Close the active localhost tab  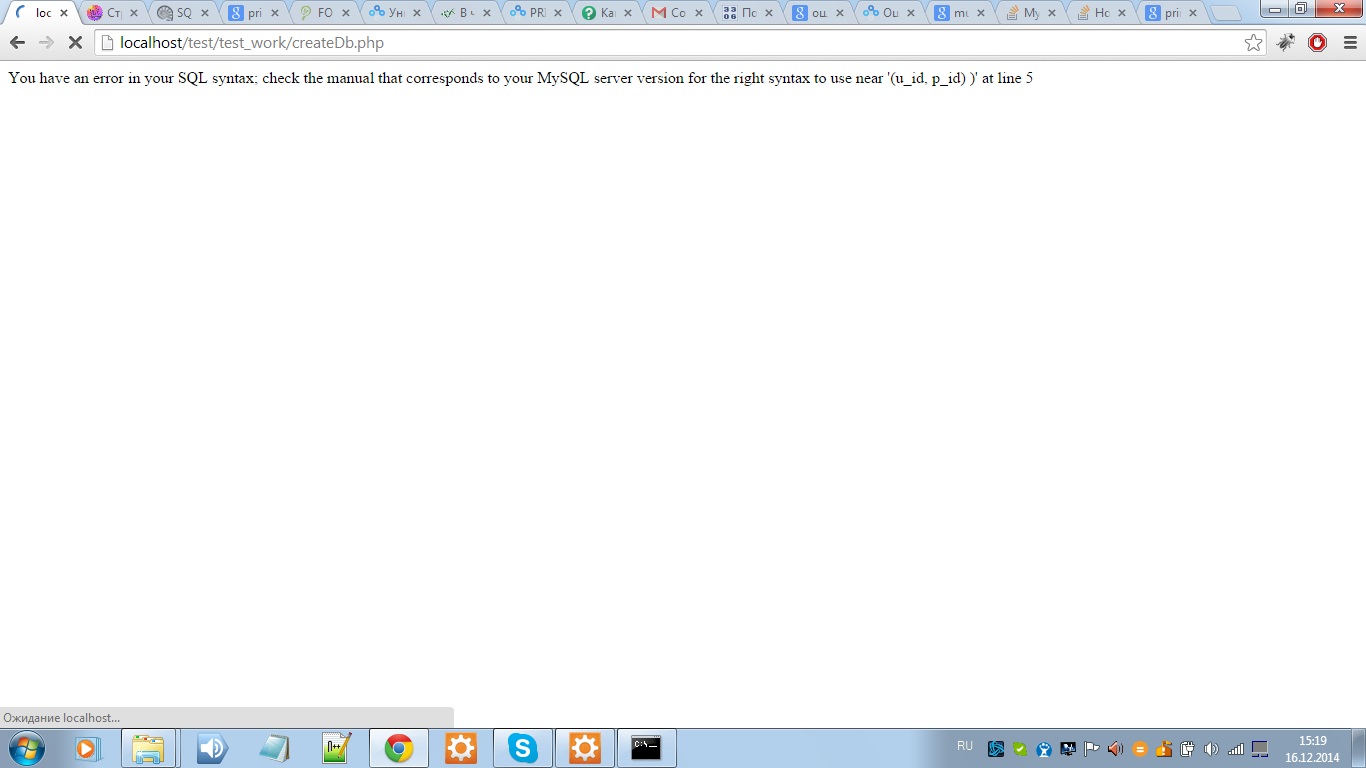coord(64,13)
